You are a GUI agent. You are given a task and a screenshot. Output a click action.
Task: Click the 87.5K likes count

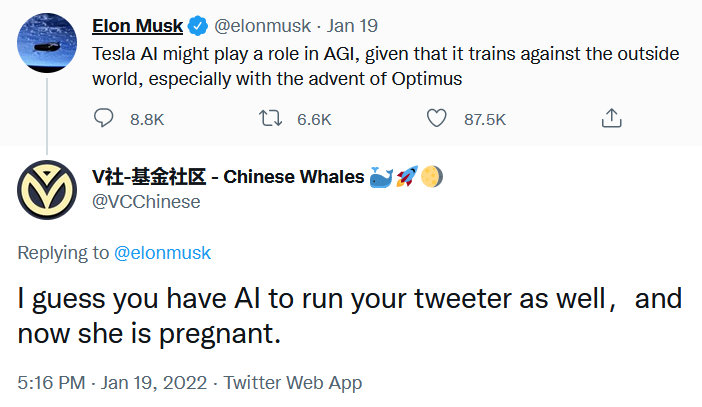click(x=485, y=119)
